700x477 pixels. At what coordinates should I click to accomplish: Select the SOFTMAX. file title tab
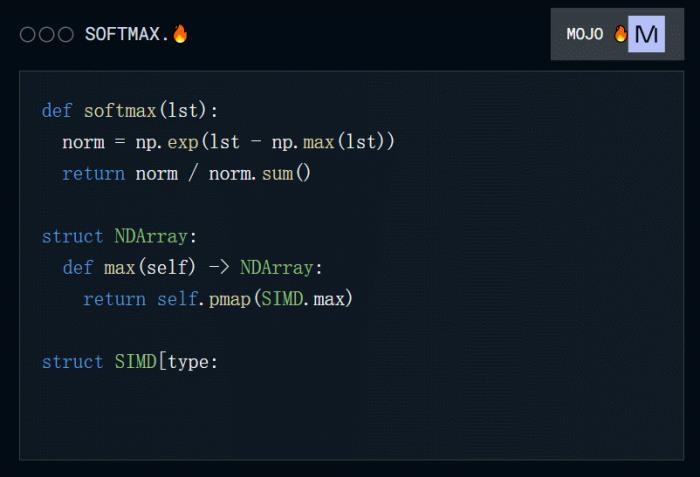136,34
